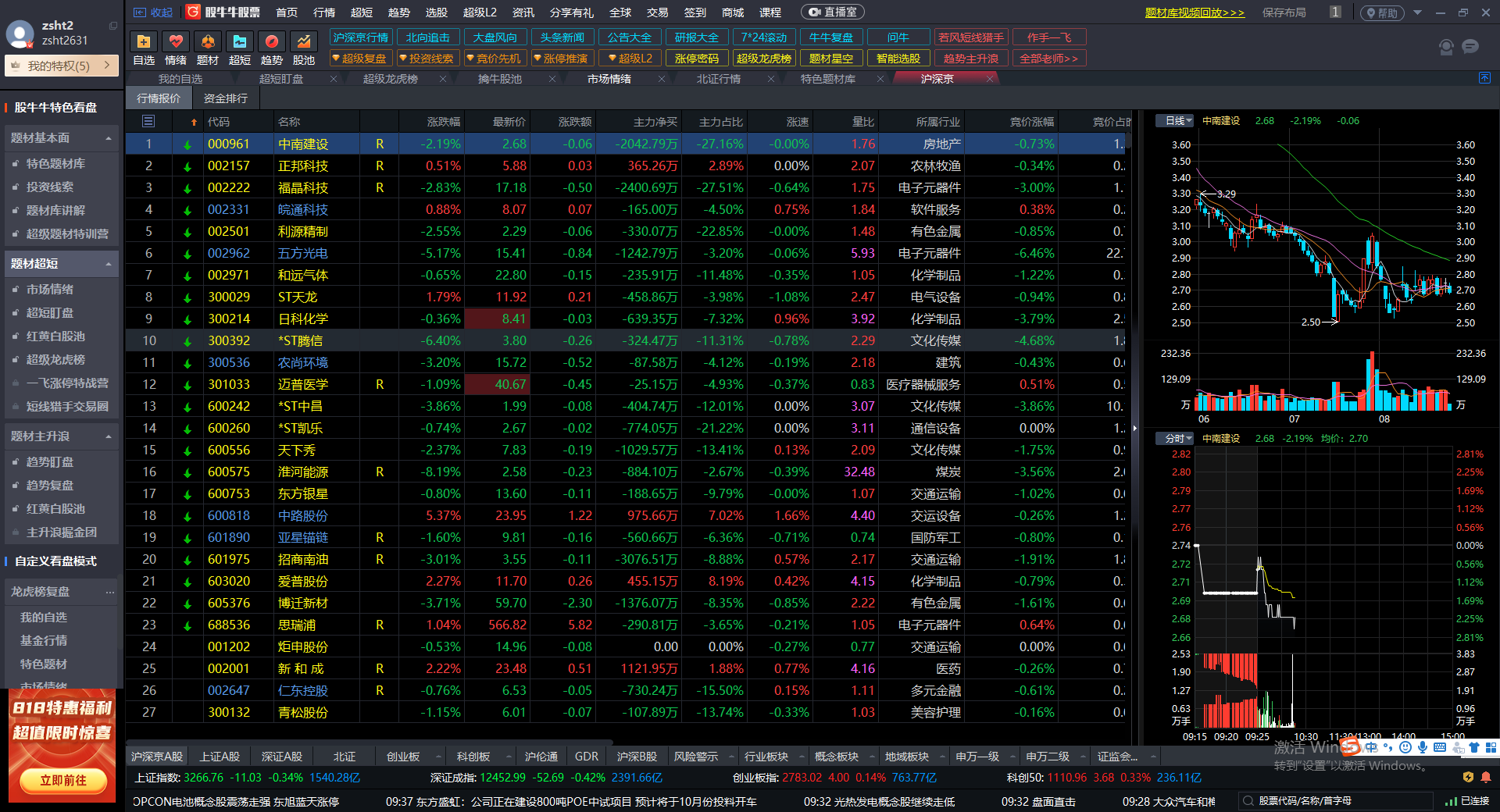Close the 市场情绪 tab
Screen dimensions: 1500x812
click(x=662, y=79)
